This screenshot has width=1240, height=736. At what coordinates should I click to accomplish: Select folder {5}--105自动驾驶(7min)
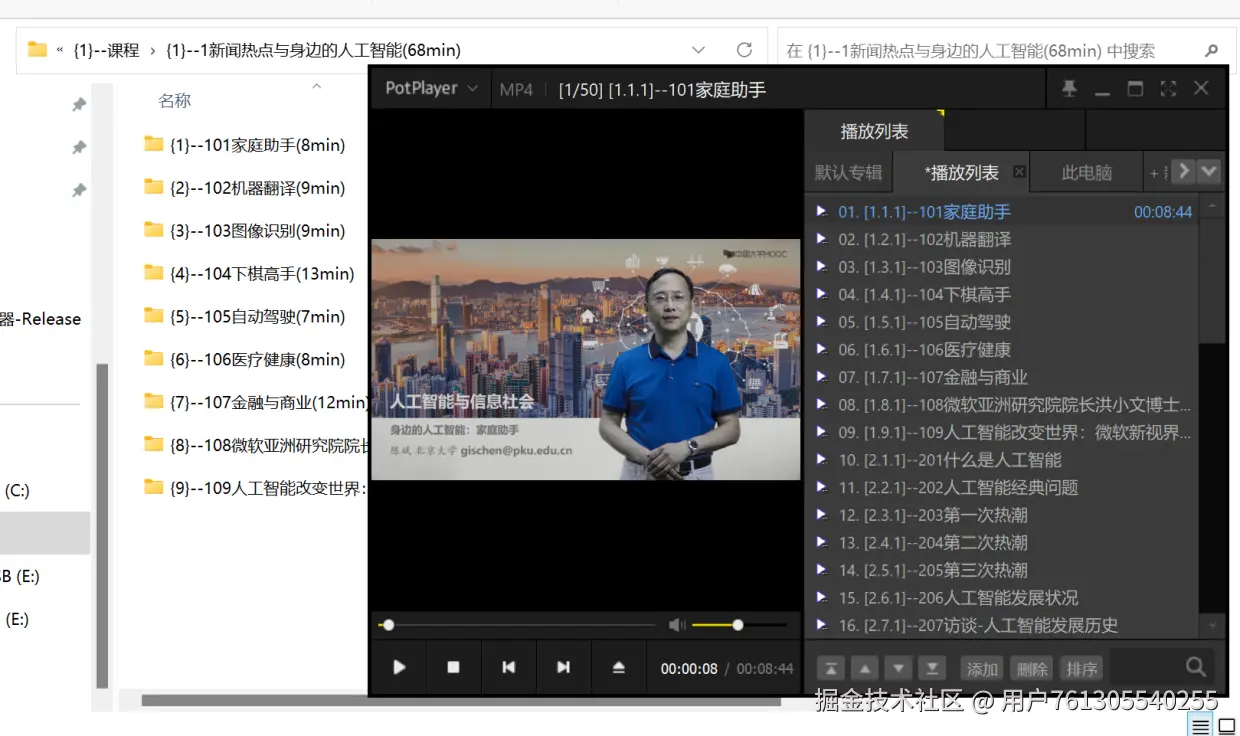click(x=245, y=317)
